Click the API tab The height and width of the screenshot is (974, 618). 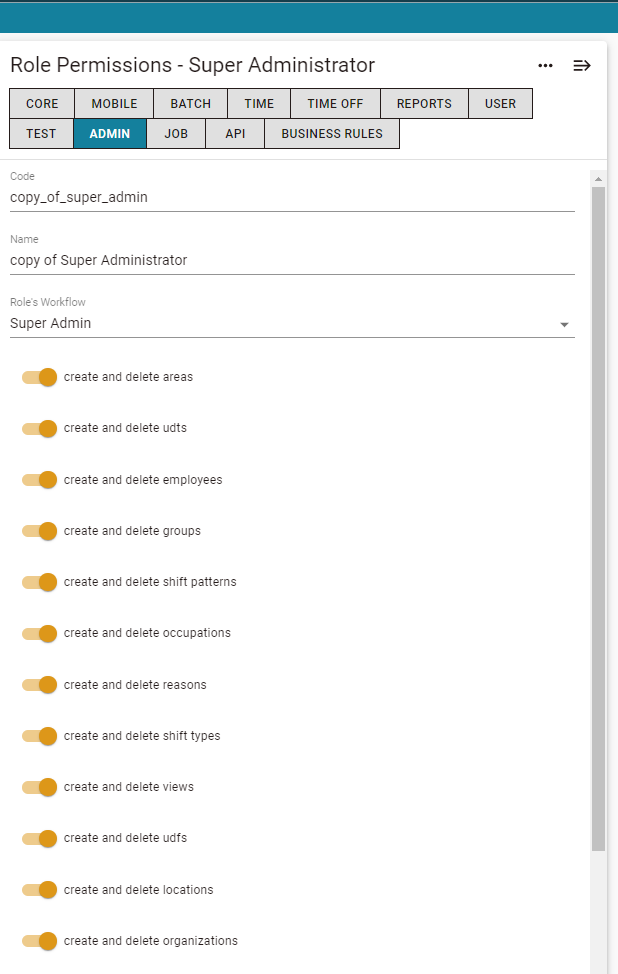coord(235,134)
